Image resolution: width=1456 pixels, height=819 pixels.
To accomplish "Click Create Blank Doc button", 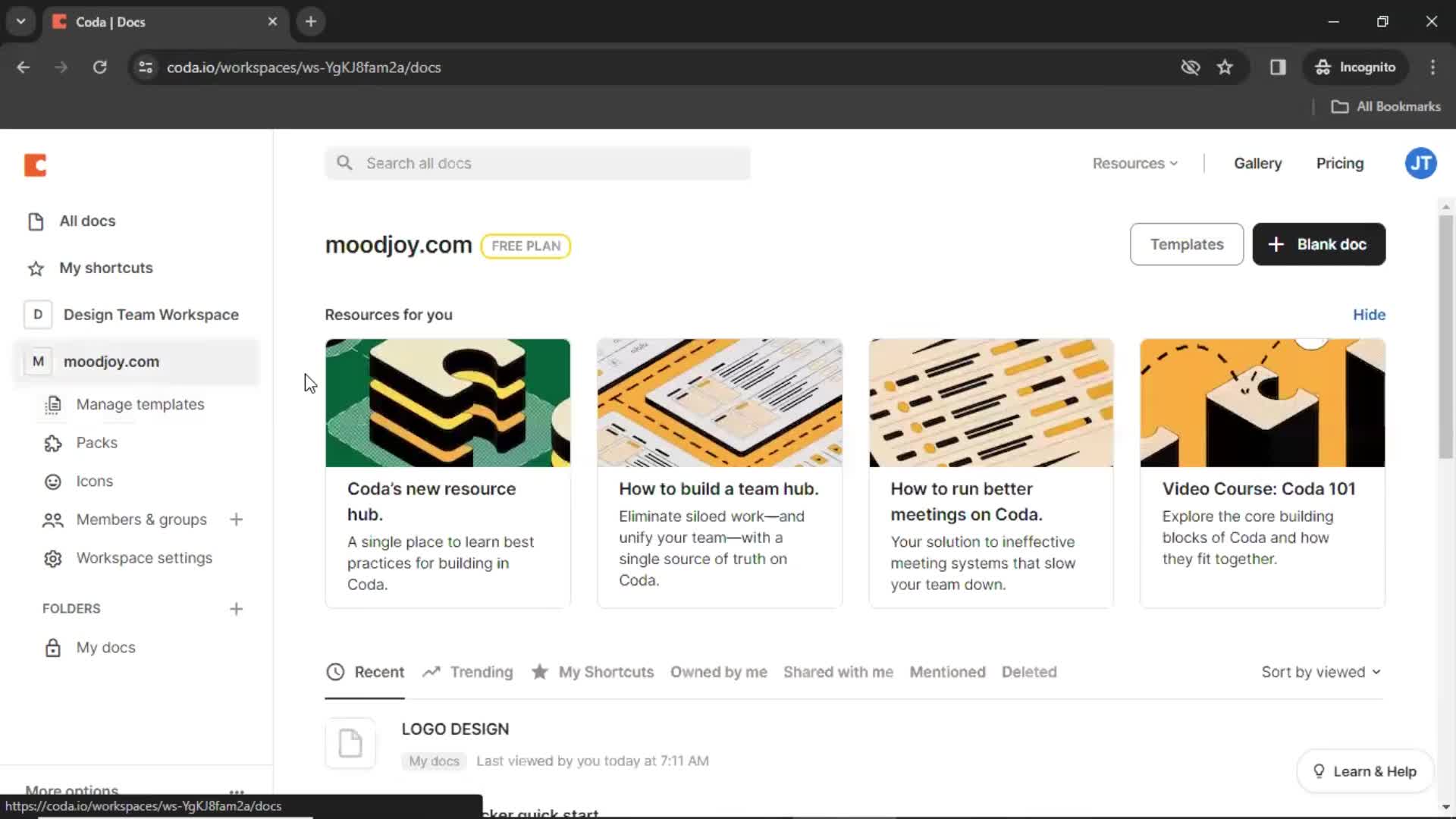I will (x=1318, y=244).
